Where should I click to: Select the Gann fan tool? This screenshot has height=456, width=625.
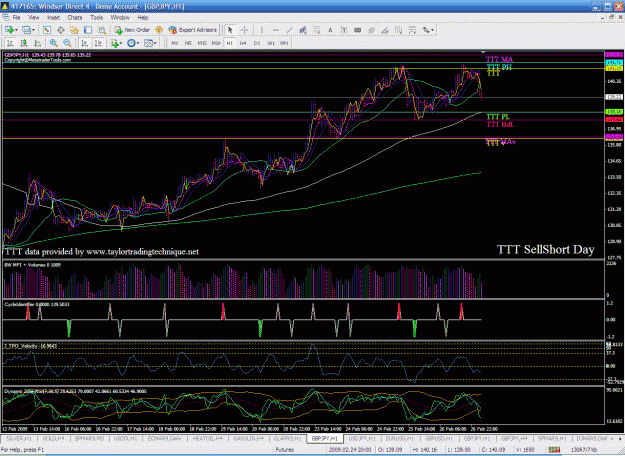coord(385,30)
